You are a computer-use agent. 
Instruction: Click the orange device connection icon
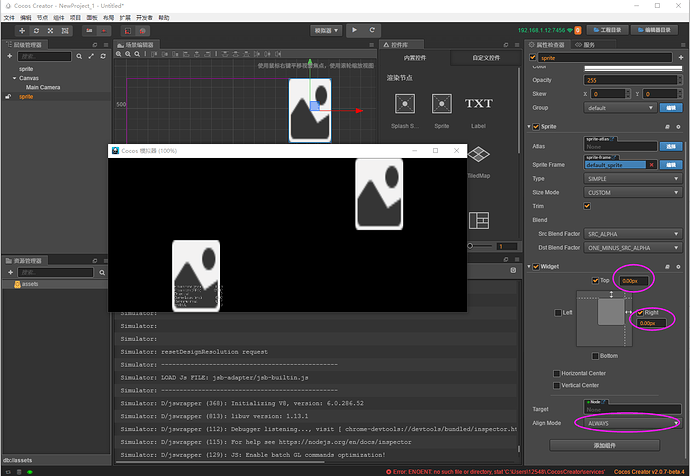578,30
